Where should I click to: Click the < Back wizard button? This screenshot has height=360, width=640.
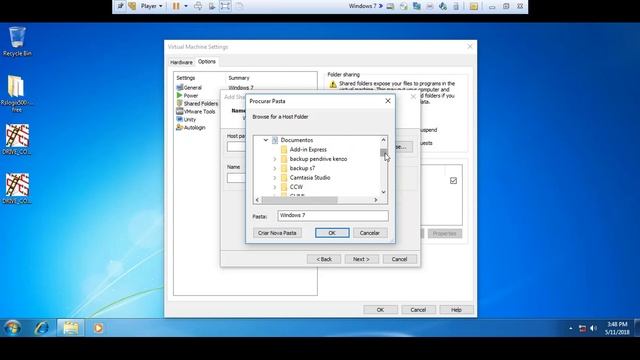click(324, 259)
